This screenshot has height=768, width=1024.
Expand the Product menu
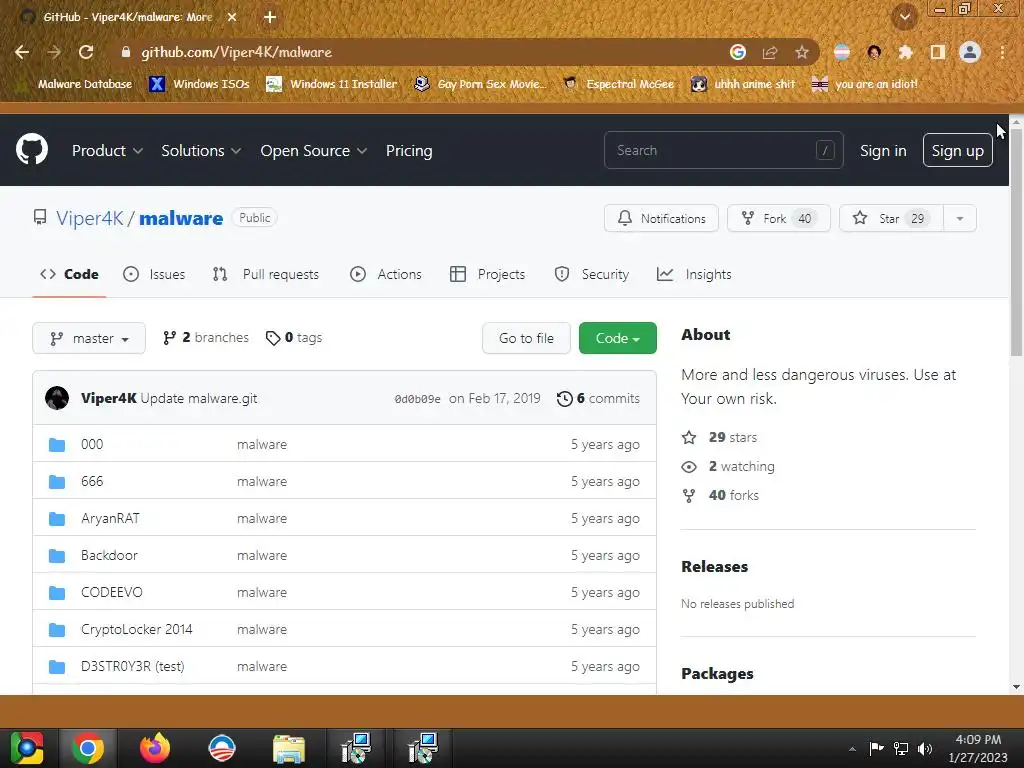(x=107, y=150)
